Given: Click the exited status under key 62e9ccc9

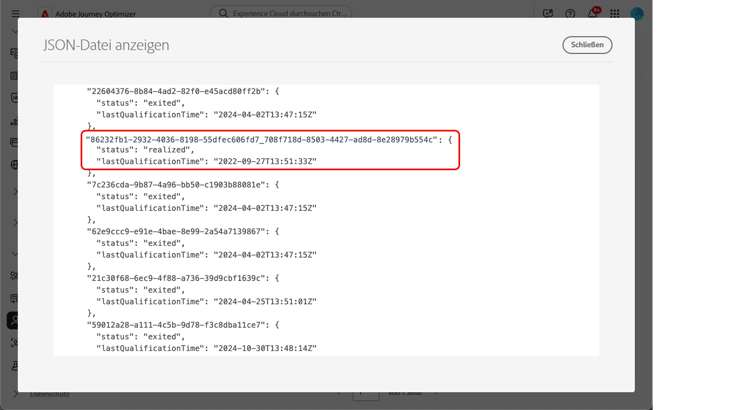Looking at the screenshot, I should (x=140, y=243).
